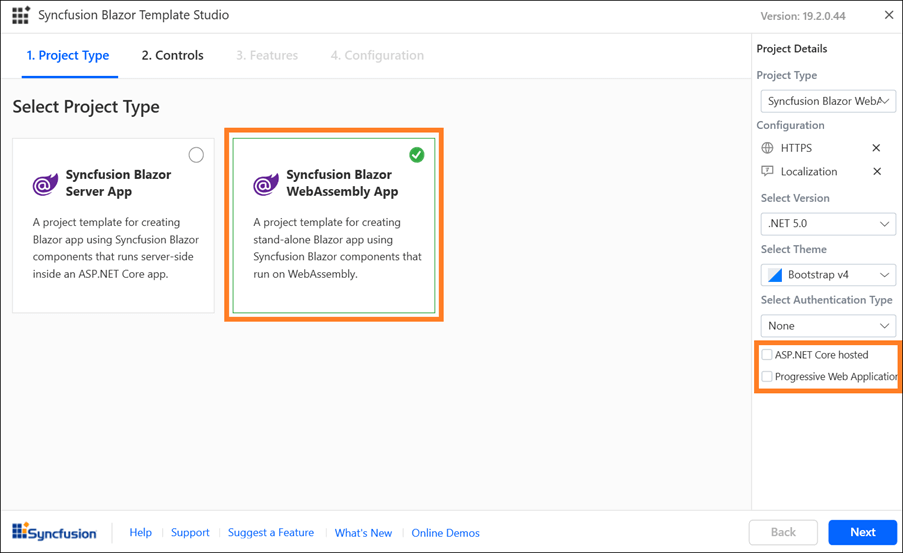The height and width of the screenshot is (553, 903).
Task: Select the Syncfusion Blazor WebAssembly App card
Action: [334, 226]
